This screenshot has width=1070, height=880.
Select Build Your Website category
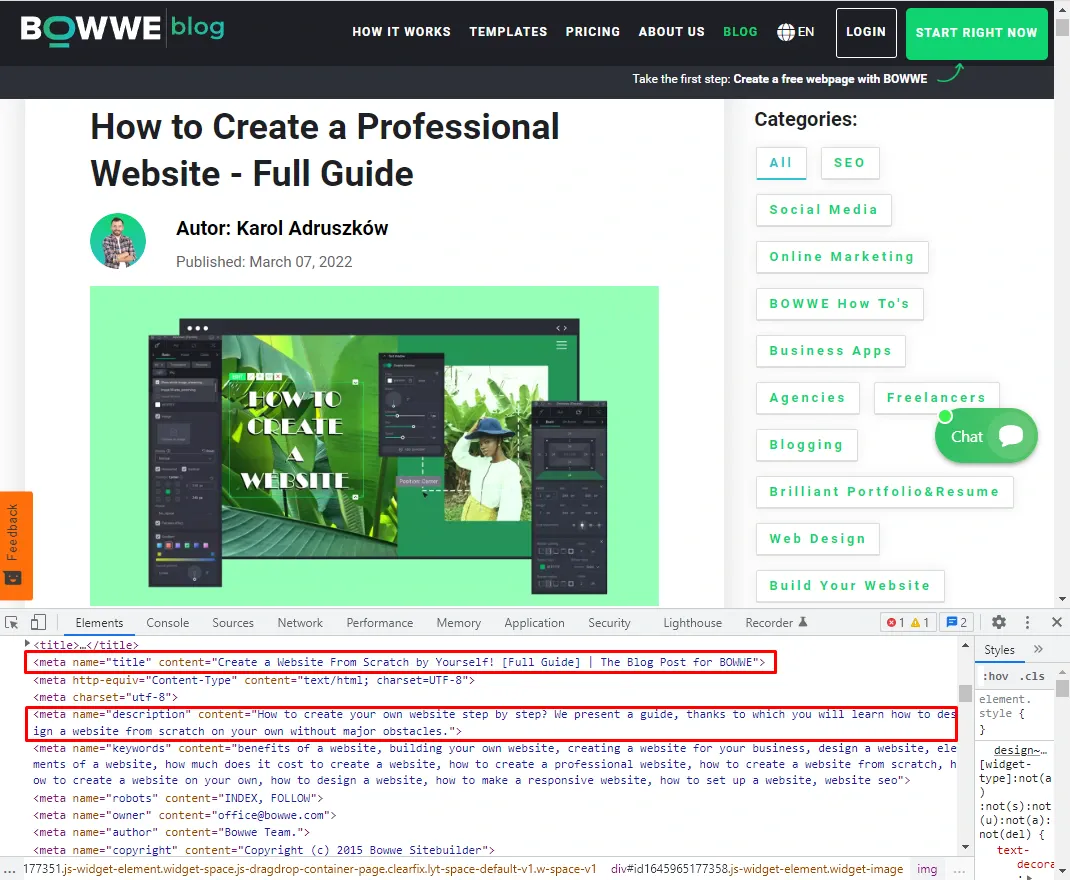point(850,587)
